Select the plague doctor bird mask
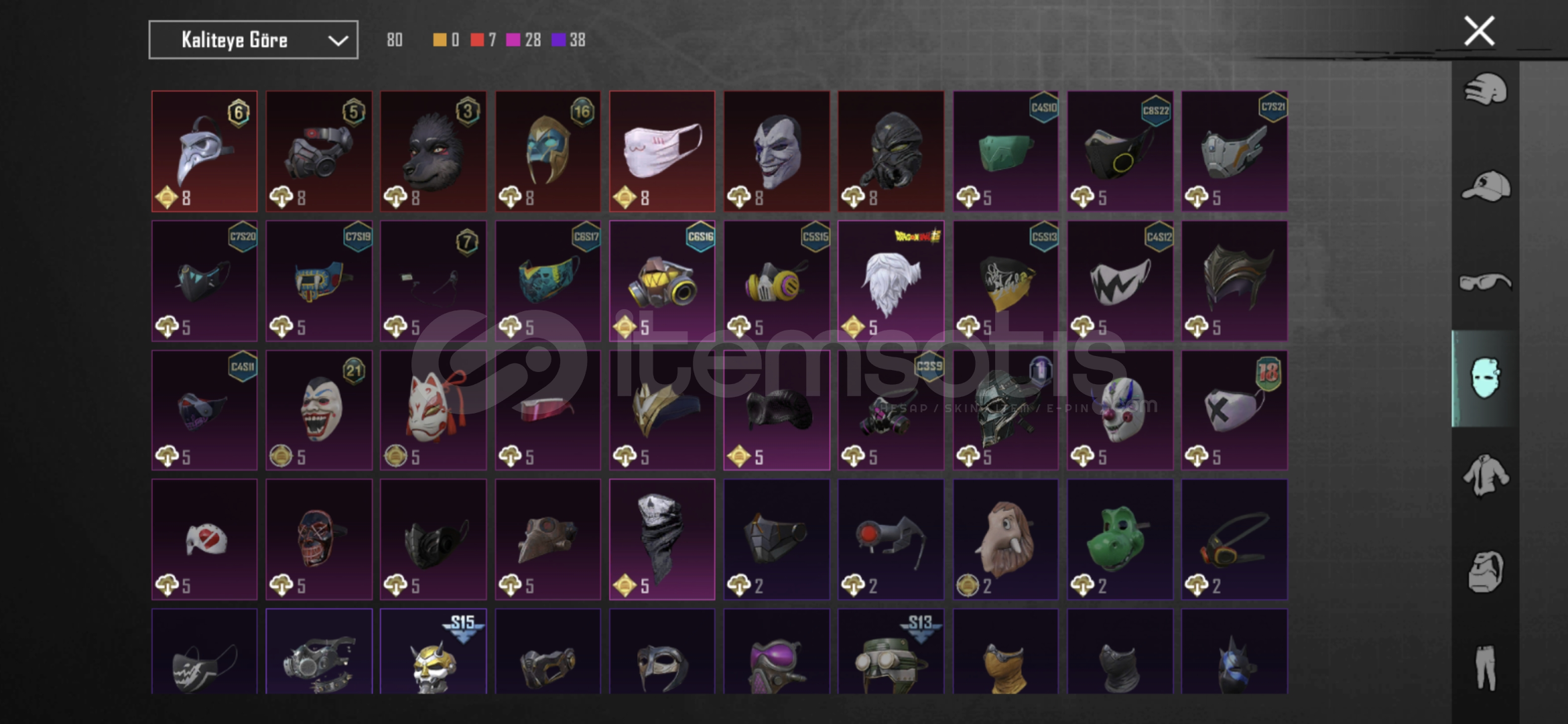 [204, 152]
